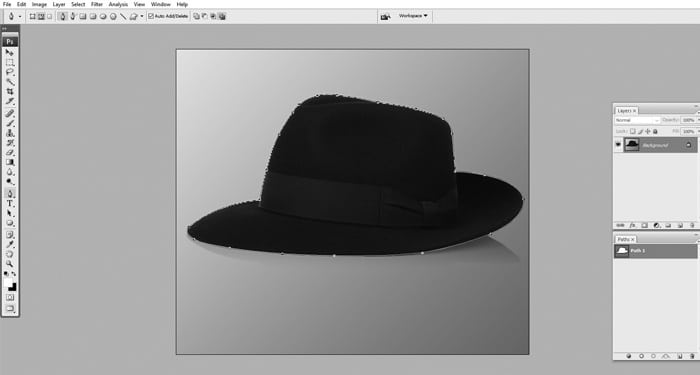700x375 pixels.
Task: Click the Ps logo at toolbox top
Action: (x=10, y=42)
